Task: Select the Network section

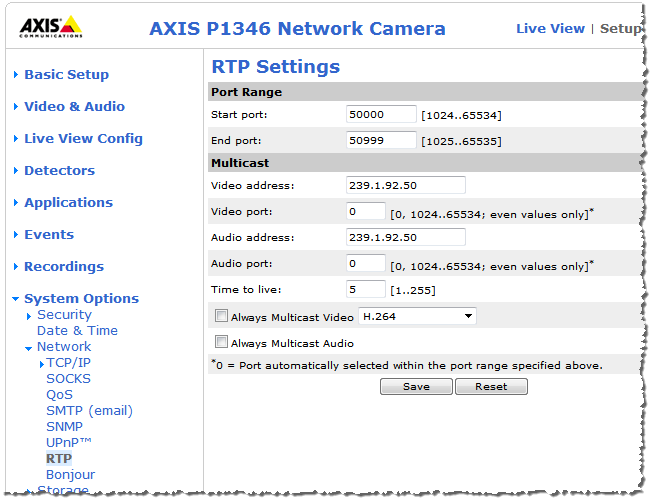Action: tap(64, 347)
